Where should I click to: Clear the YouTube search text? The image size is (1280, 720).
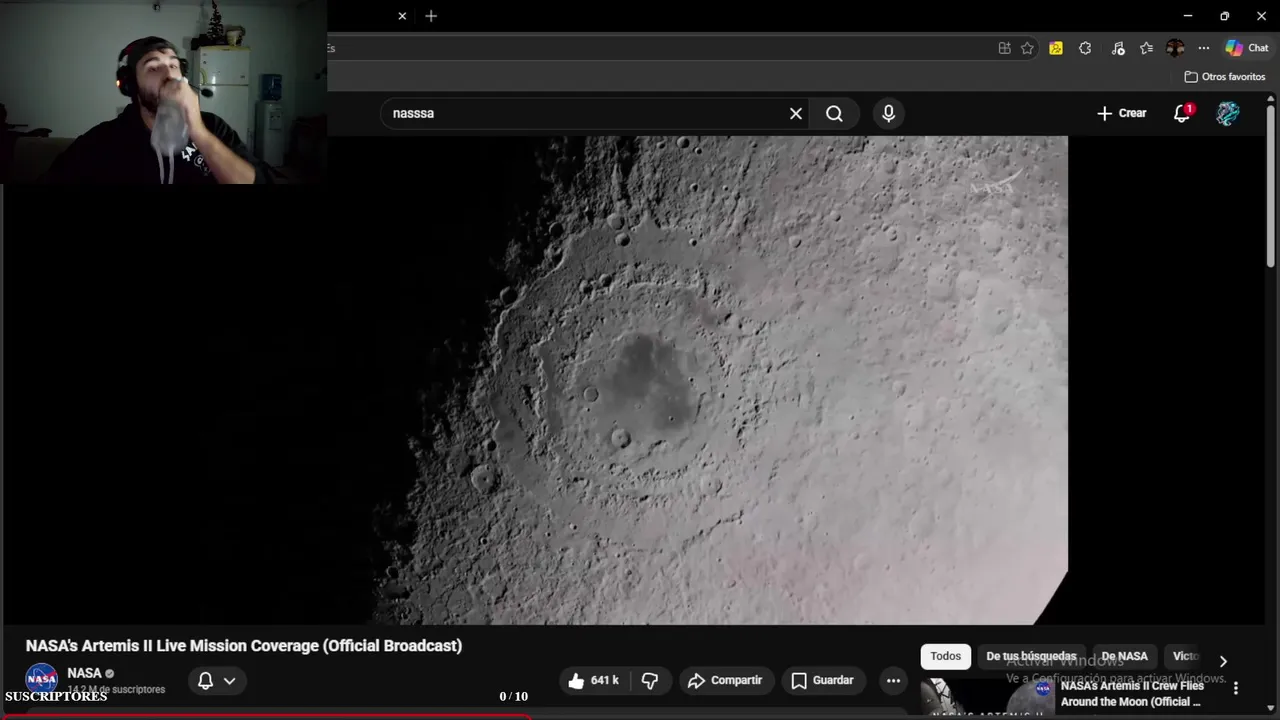pos(796,113)
